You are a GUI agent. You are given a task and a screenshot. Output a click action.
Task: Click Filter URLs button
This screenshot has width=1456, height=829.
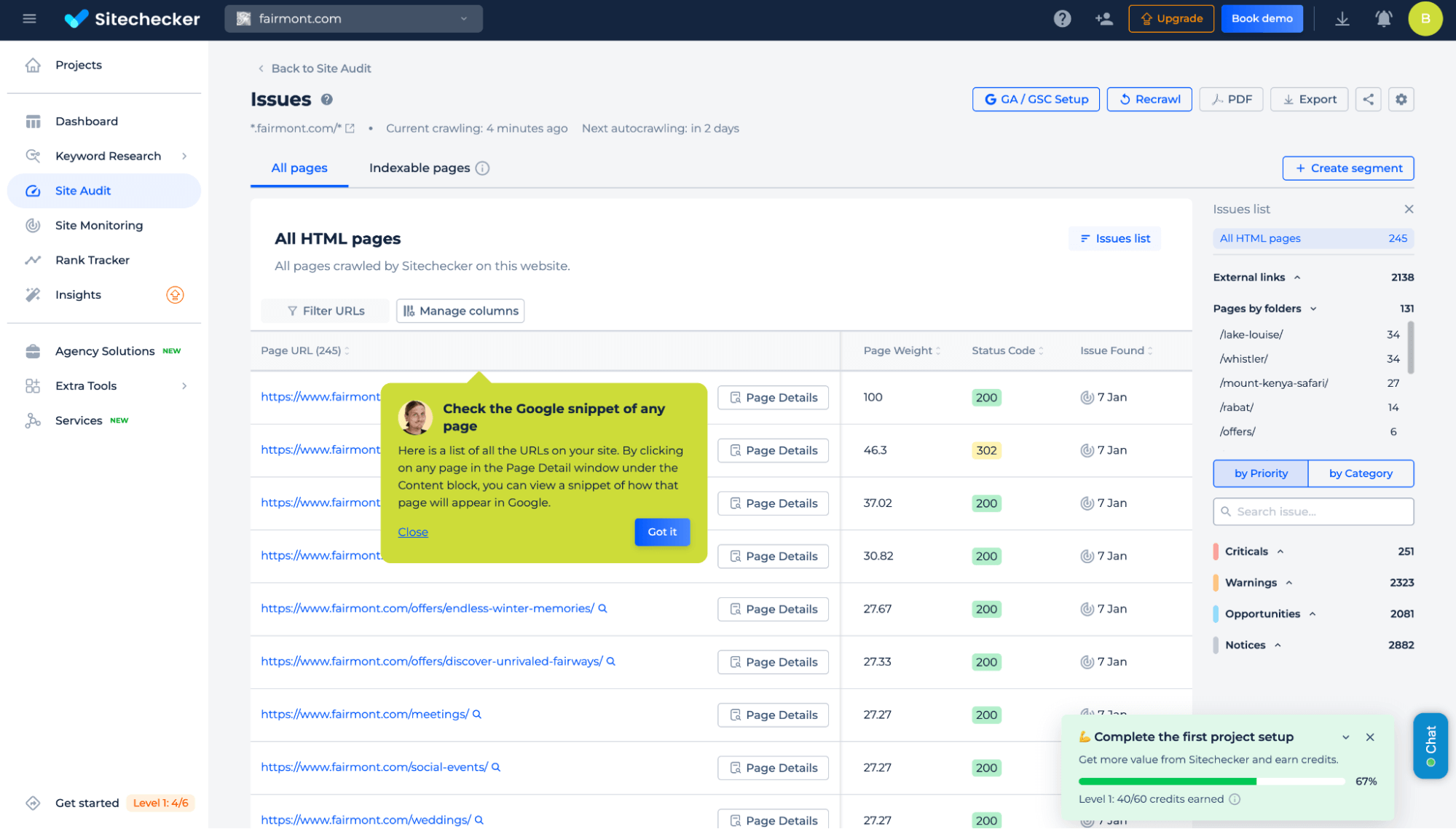click(324, 311)
